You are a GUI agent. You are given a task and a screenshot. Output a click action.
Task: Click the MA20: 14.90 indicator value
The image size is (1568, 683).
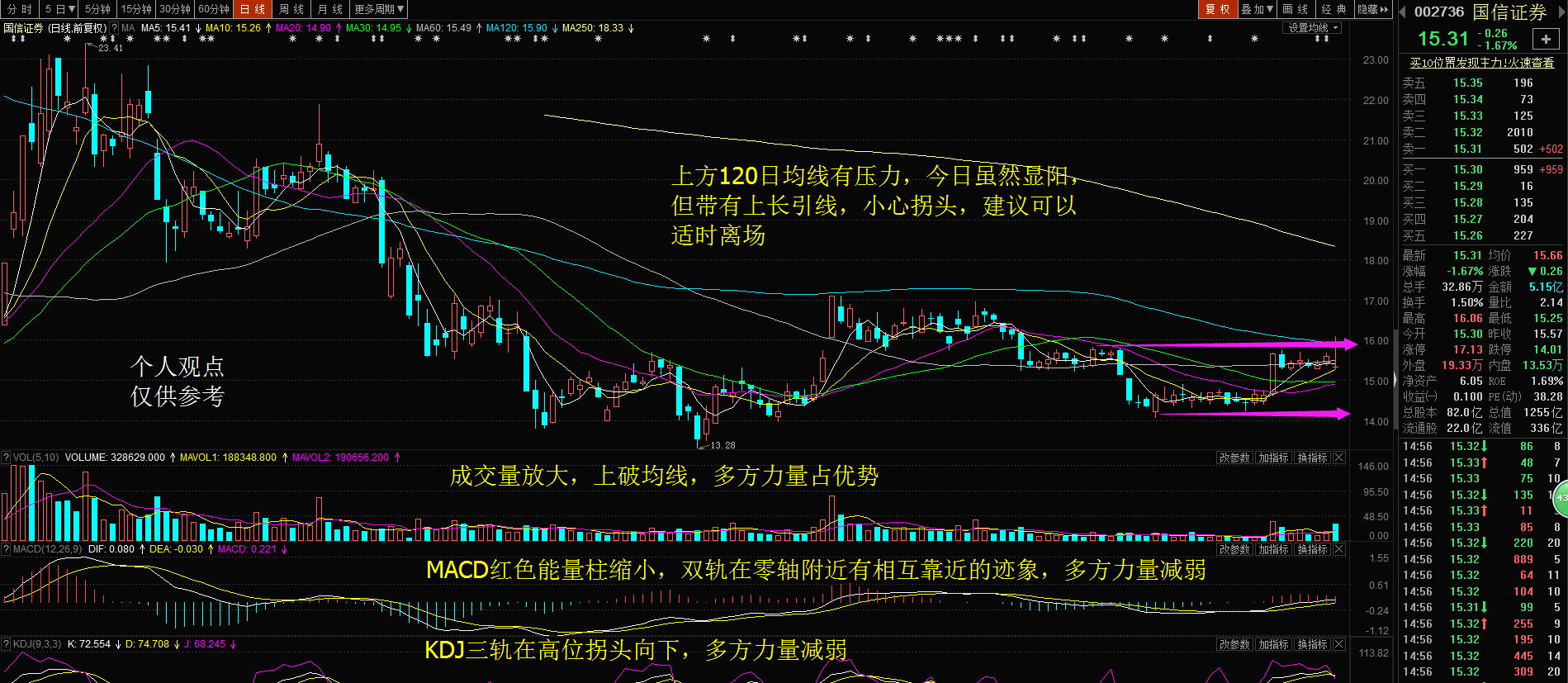point(303,28)
